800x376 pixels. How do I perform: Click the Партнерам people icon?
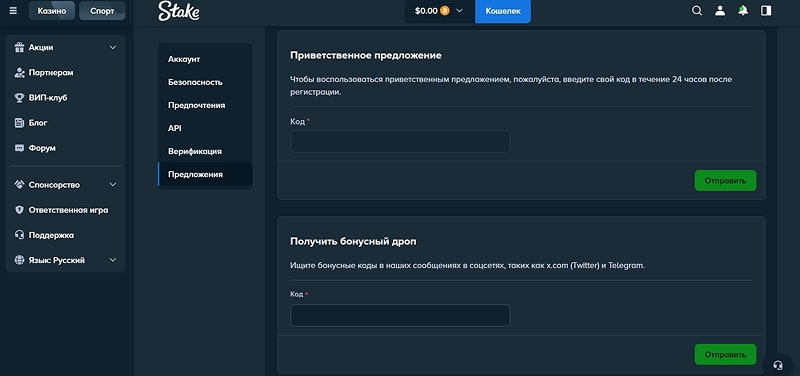20,72
